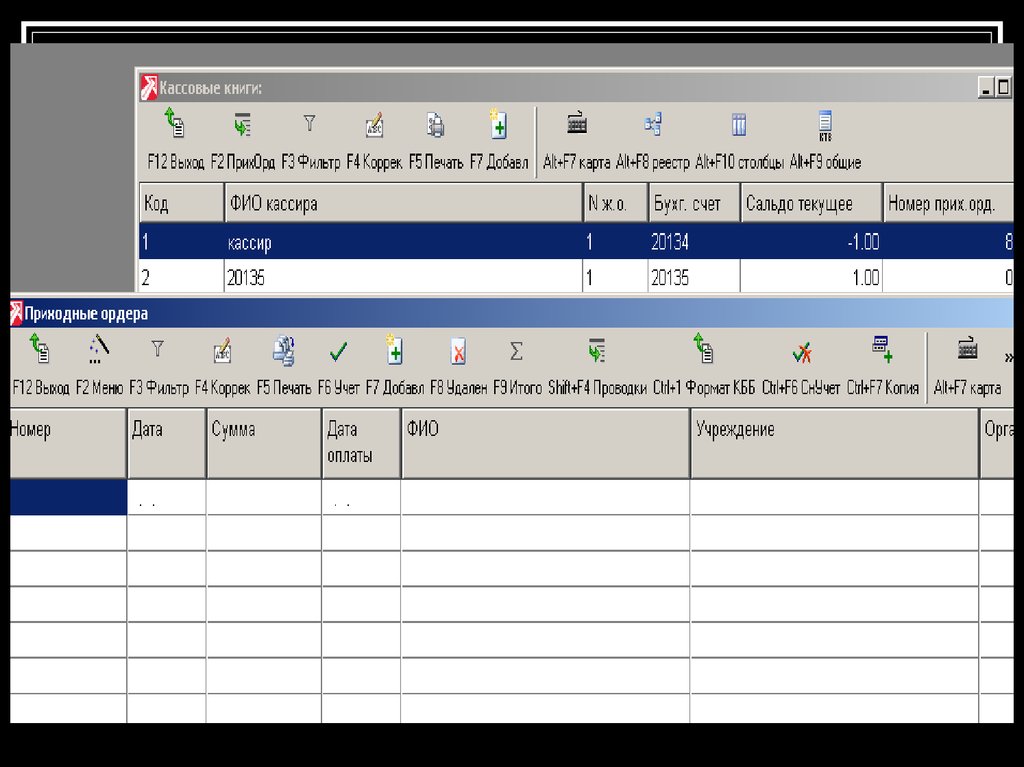1024x767 pixels.
Task: Open Alt+F9 общие settings icon
Action: tap(825, 126)
